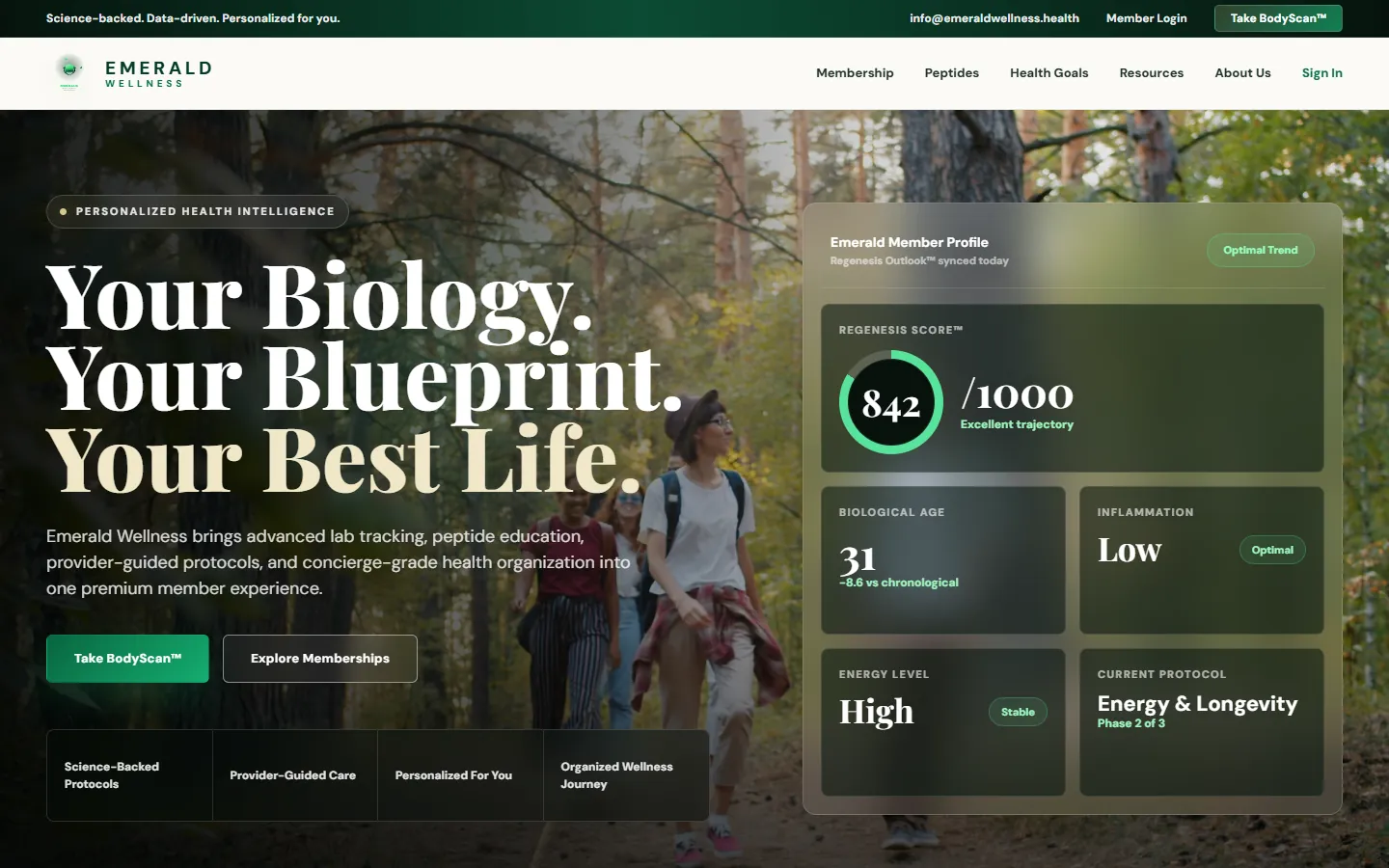This screenshot has height=868, width=1389.
Task: Open the Membership menu item
Action: coord(855,73)
